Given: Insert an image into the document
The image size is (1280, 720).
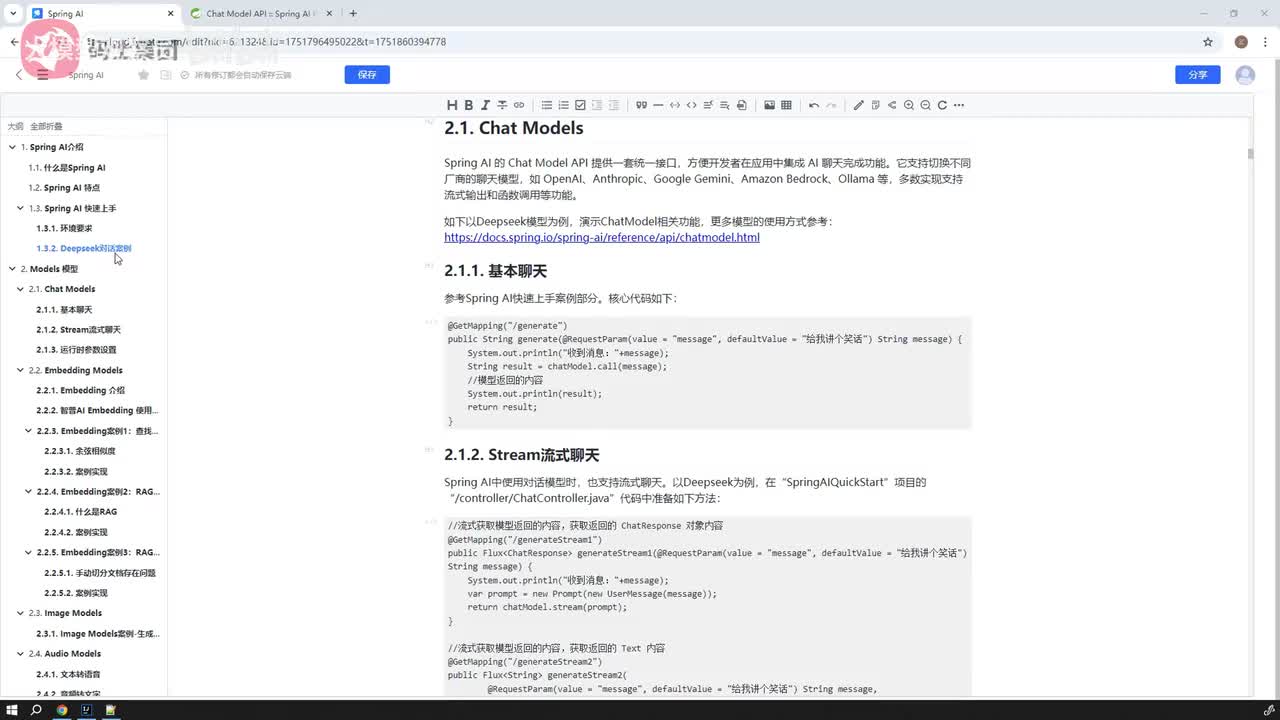Looking at the screenshot, I should tap(769, 105).
